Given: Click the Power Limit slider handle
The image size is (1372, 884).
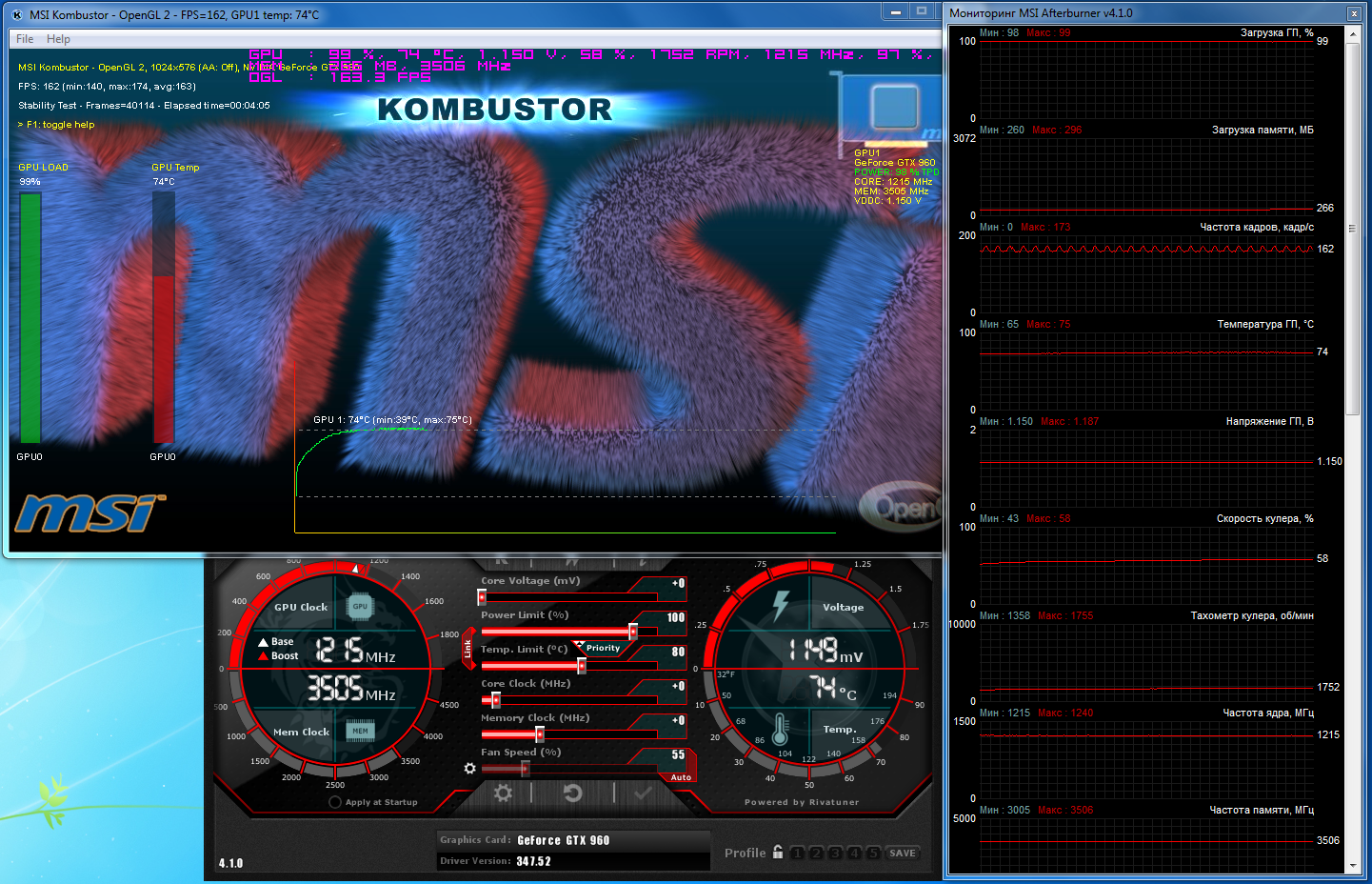Looking at the screenshot, I should 633,632.
